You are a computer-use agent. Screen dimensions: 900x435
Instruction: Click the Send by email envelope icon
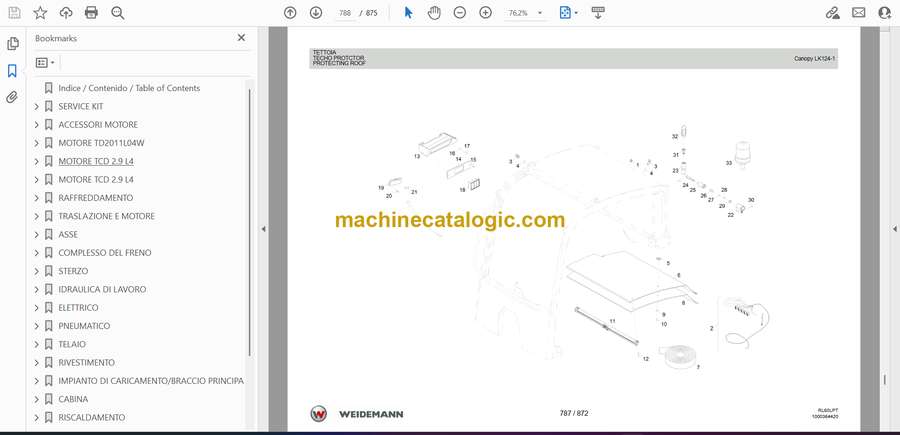tap(859, 13)
